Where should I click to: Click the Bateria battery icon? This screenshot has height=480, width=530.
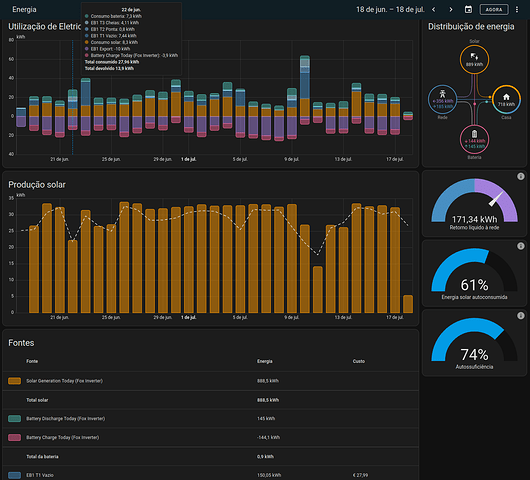(474, 134)
